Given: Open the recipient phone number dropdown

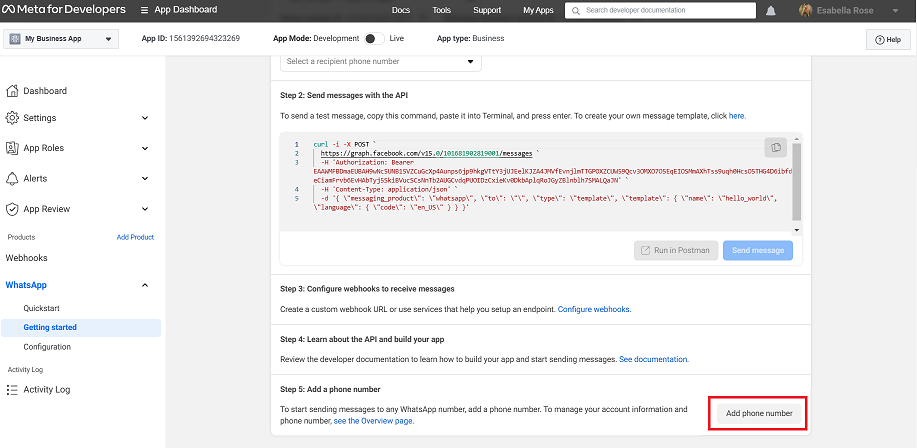Looking at the screenshot, I should pyautogui.click(x=381, y=61).
